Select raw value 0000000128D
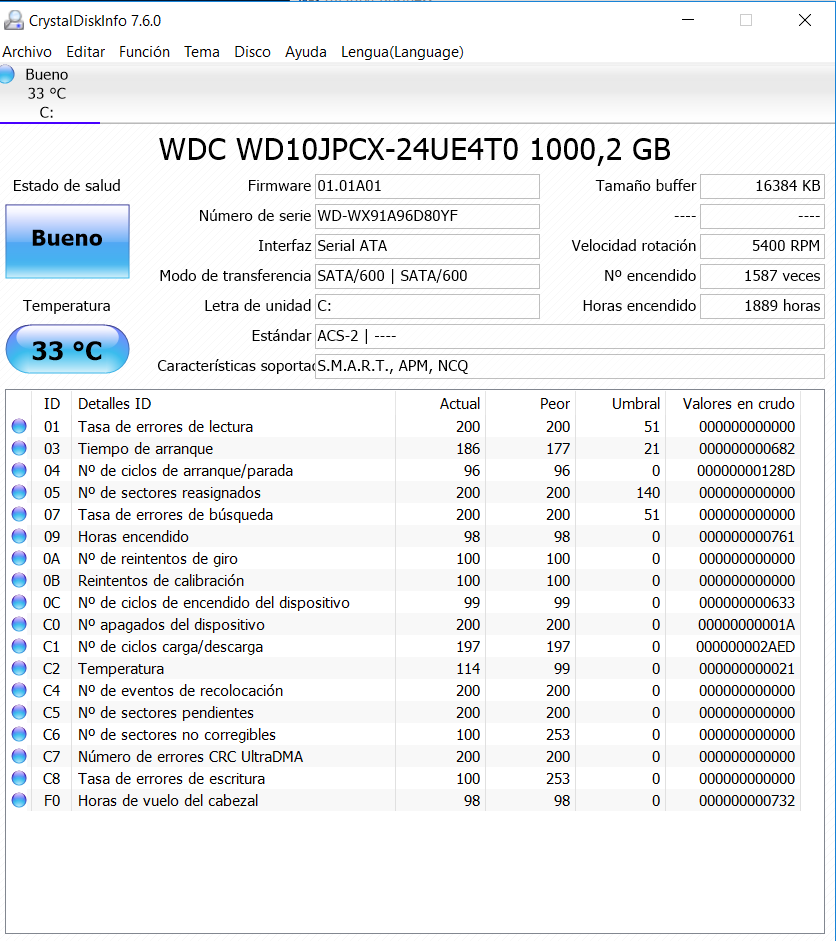 [746, 471]
